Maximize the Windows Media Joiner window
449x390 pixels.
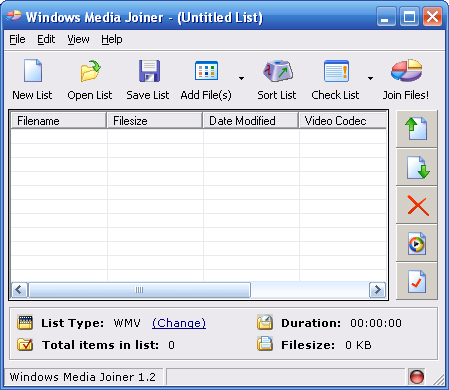409,16
